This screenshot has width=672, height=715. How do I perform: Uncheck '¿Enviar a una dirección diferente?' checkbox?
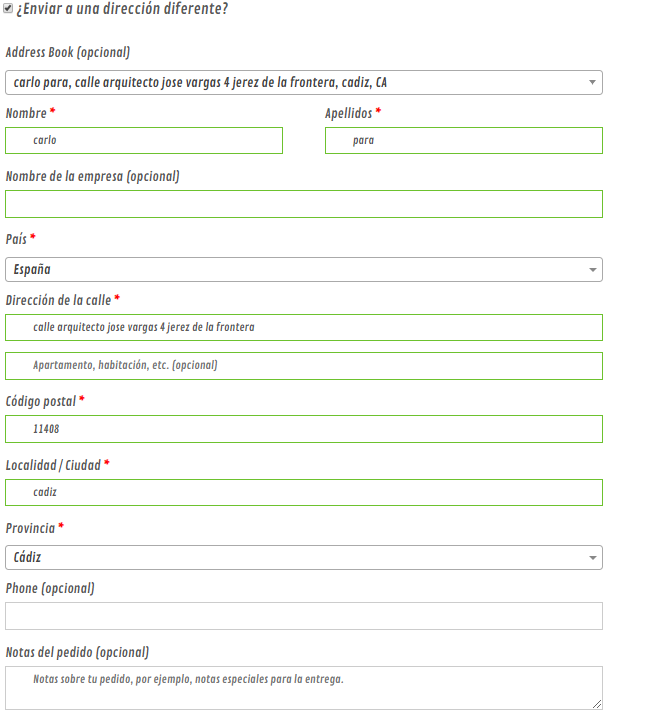(x=8, y=8)
